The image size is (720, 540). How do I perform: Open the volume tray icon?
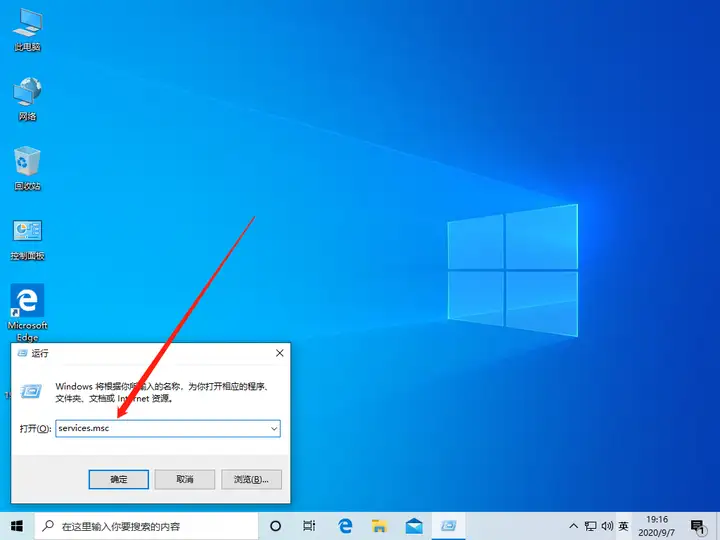pyautogui.click(x=607, y=526)
